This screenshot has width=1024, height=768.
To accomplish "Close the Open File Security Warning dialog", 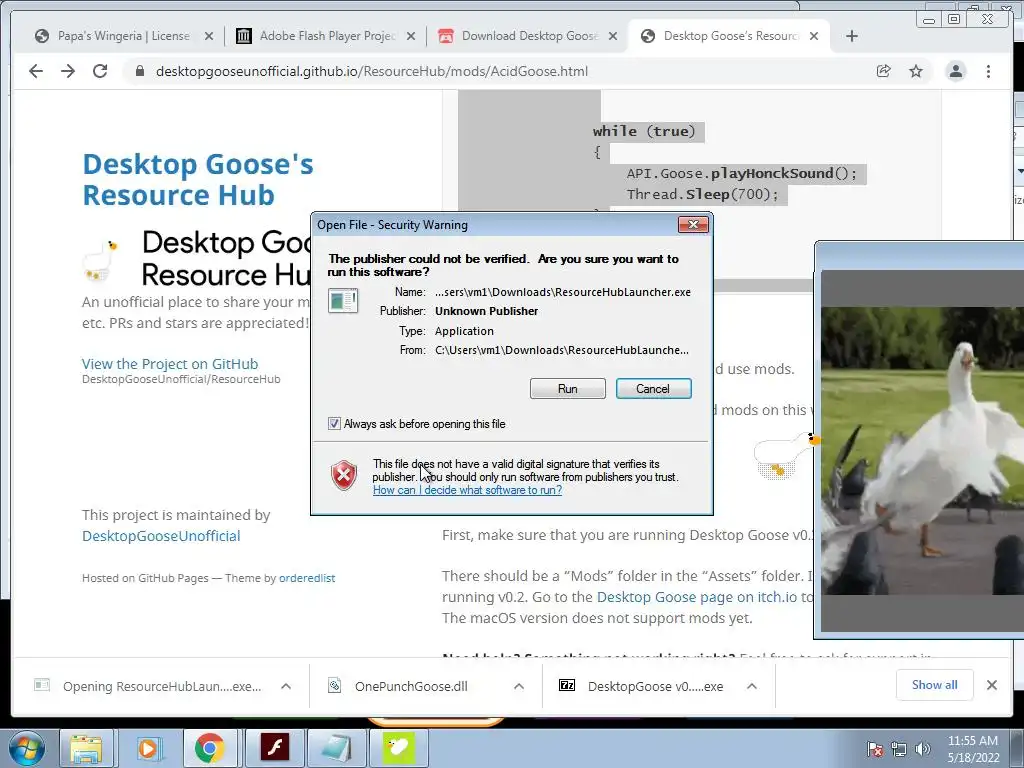I will (693, 225).
